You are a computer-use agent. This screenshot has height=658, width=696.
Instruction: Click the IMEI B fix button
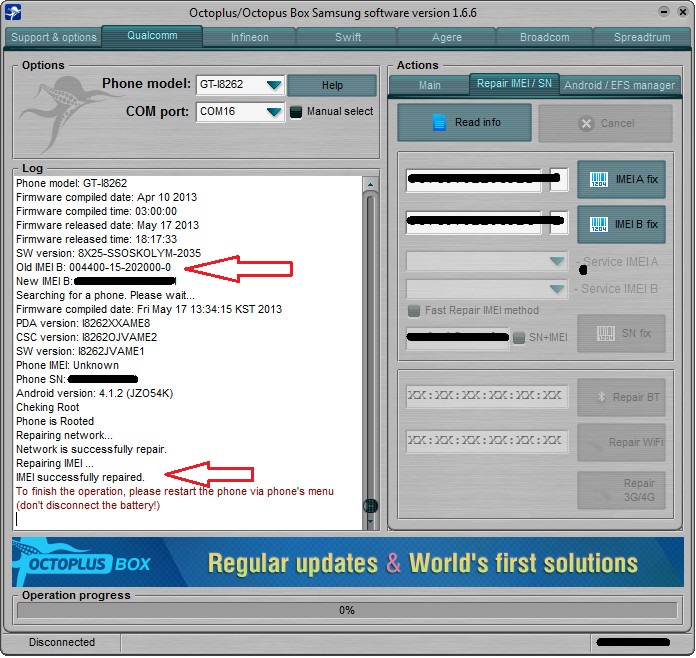(x=621, y=224)
